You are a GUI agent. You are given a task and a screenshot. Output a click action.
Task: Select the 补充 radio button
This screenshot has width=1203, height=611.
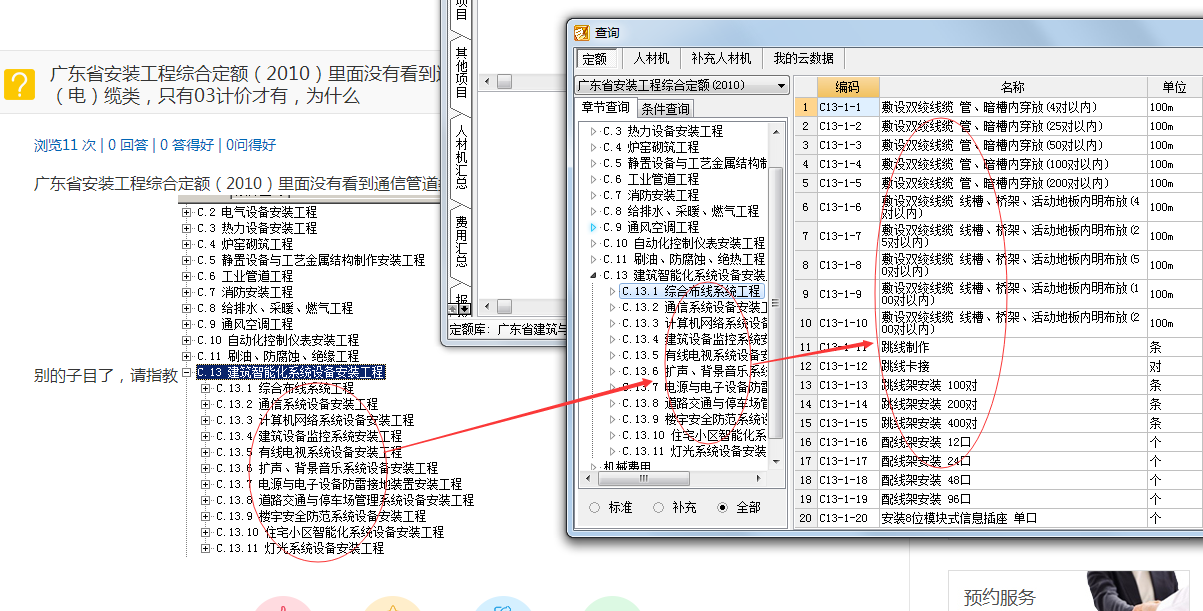[658, 508]
